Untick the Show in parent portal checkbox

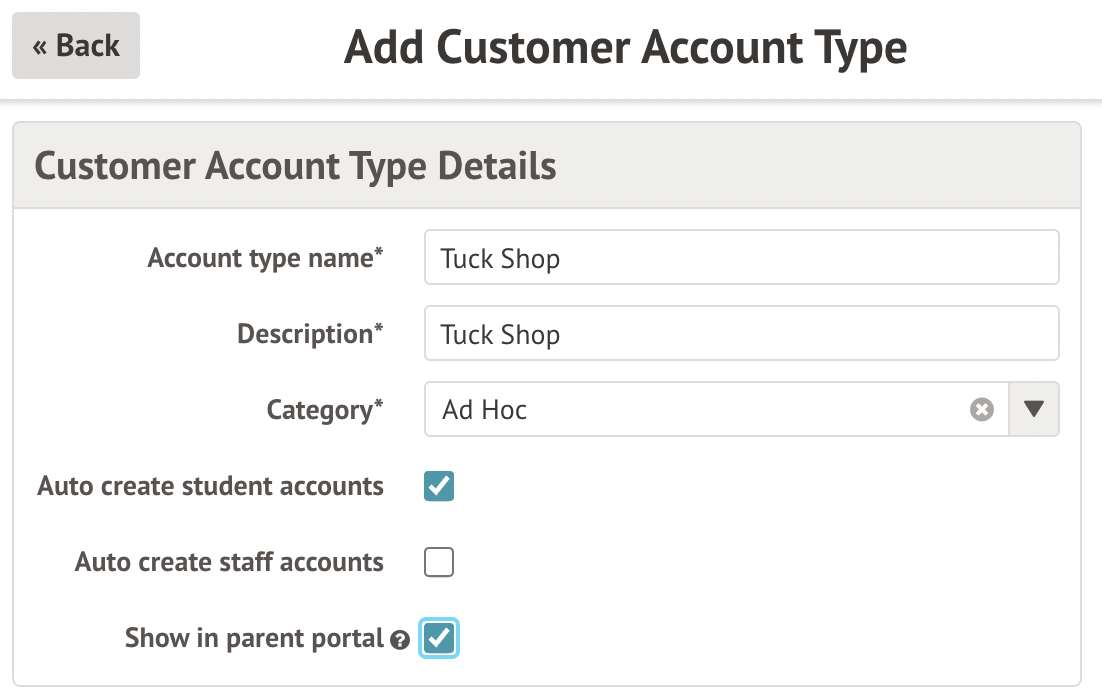[x=439, y=638]
